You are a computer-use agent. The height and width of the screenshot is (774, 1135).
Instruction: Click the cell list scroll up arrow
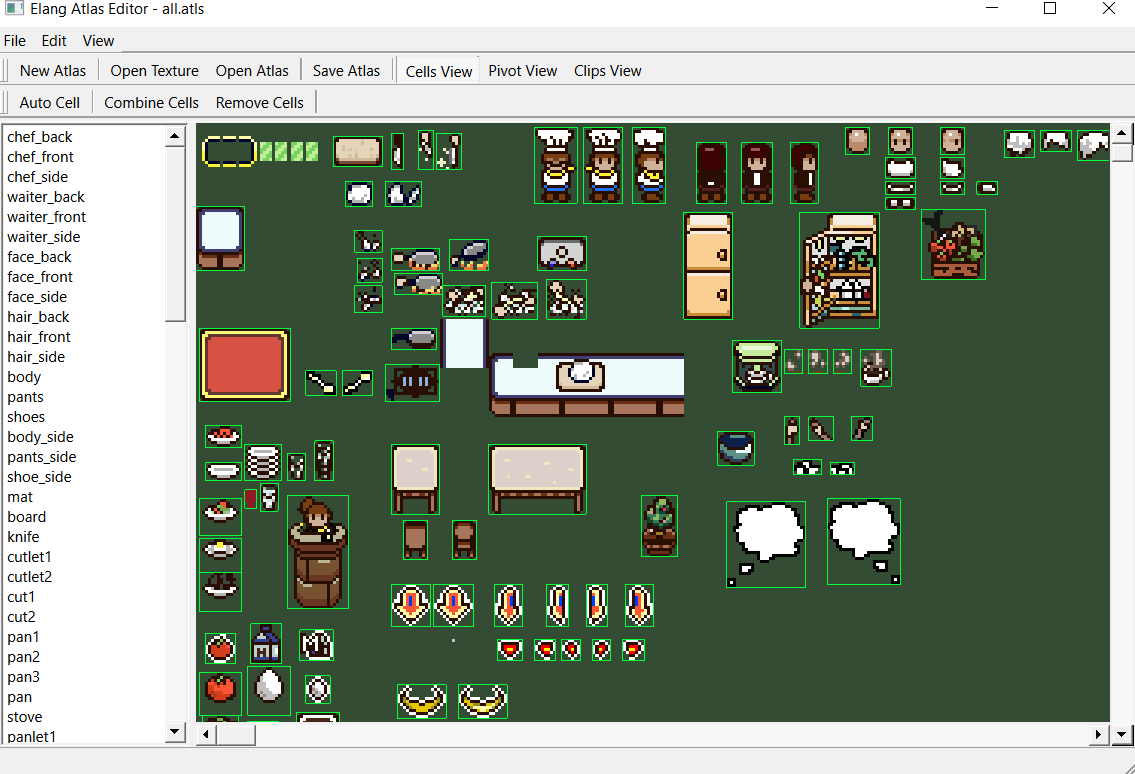[175, 136]
